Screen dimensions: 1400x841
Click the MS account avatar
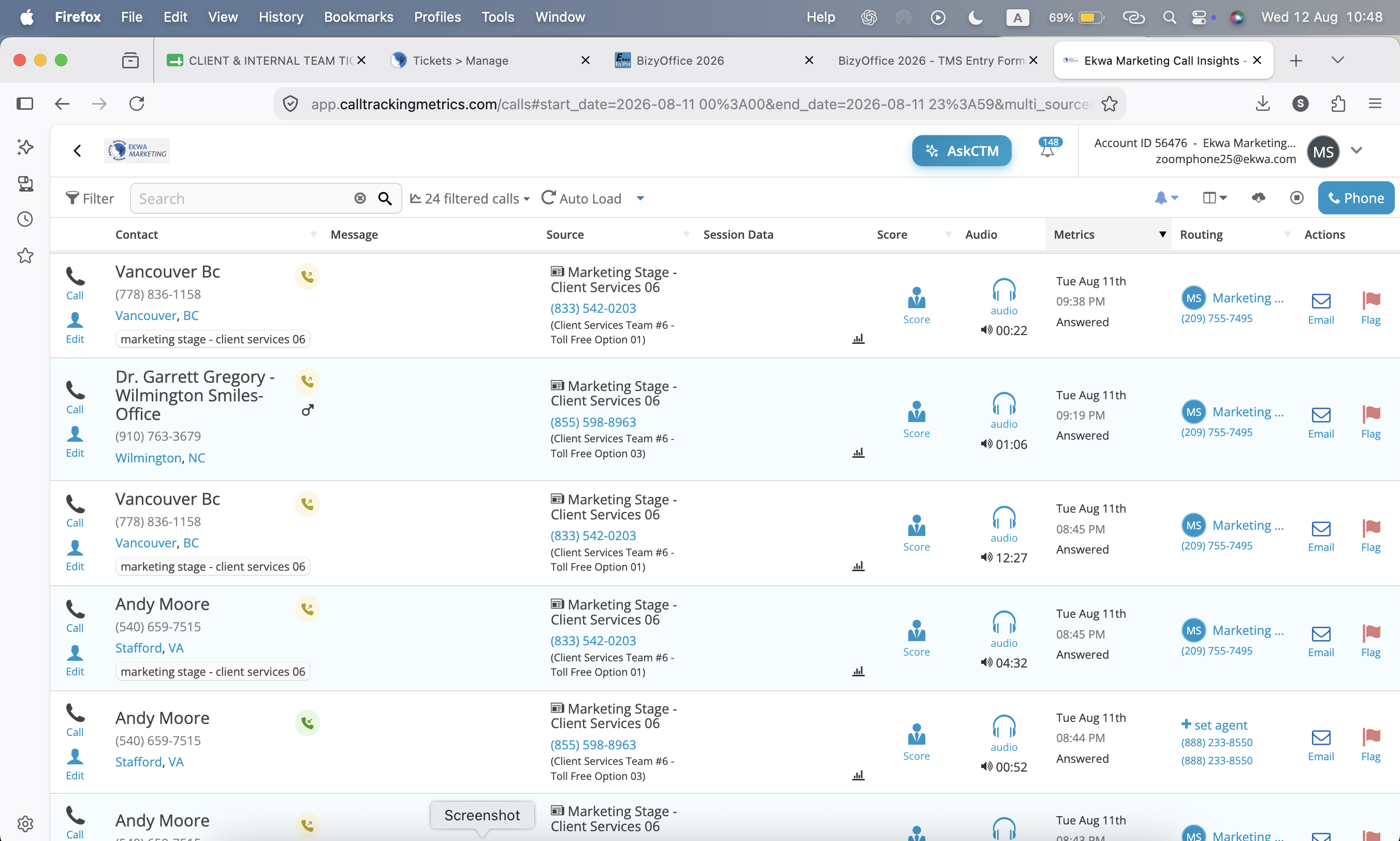(x=1323, y=152)
